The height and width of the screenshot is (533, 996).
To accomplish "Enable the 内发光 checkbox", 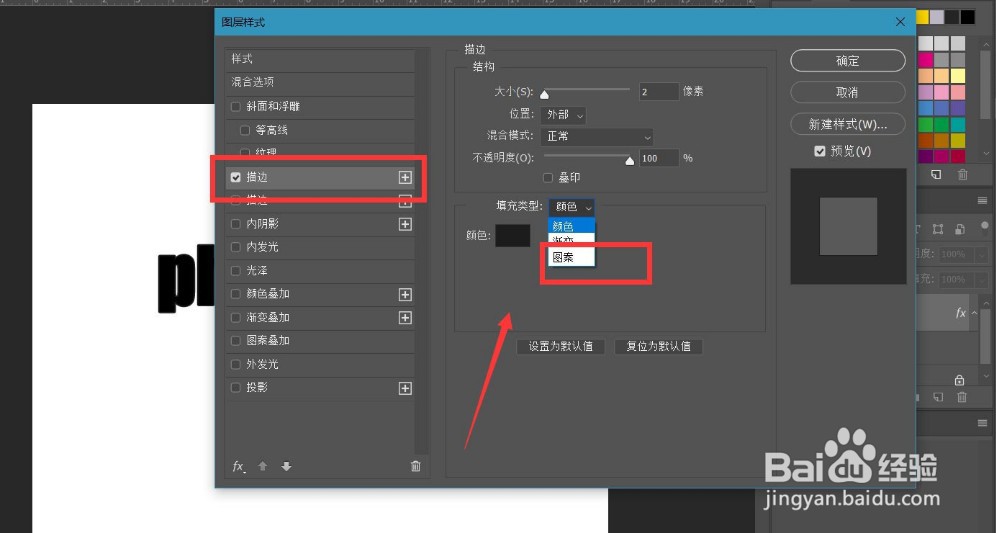I will coord(236,247).
